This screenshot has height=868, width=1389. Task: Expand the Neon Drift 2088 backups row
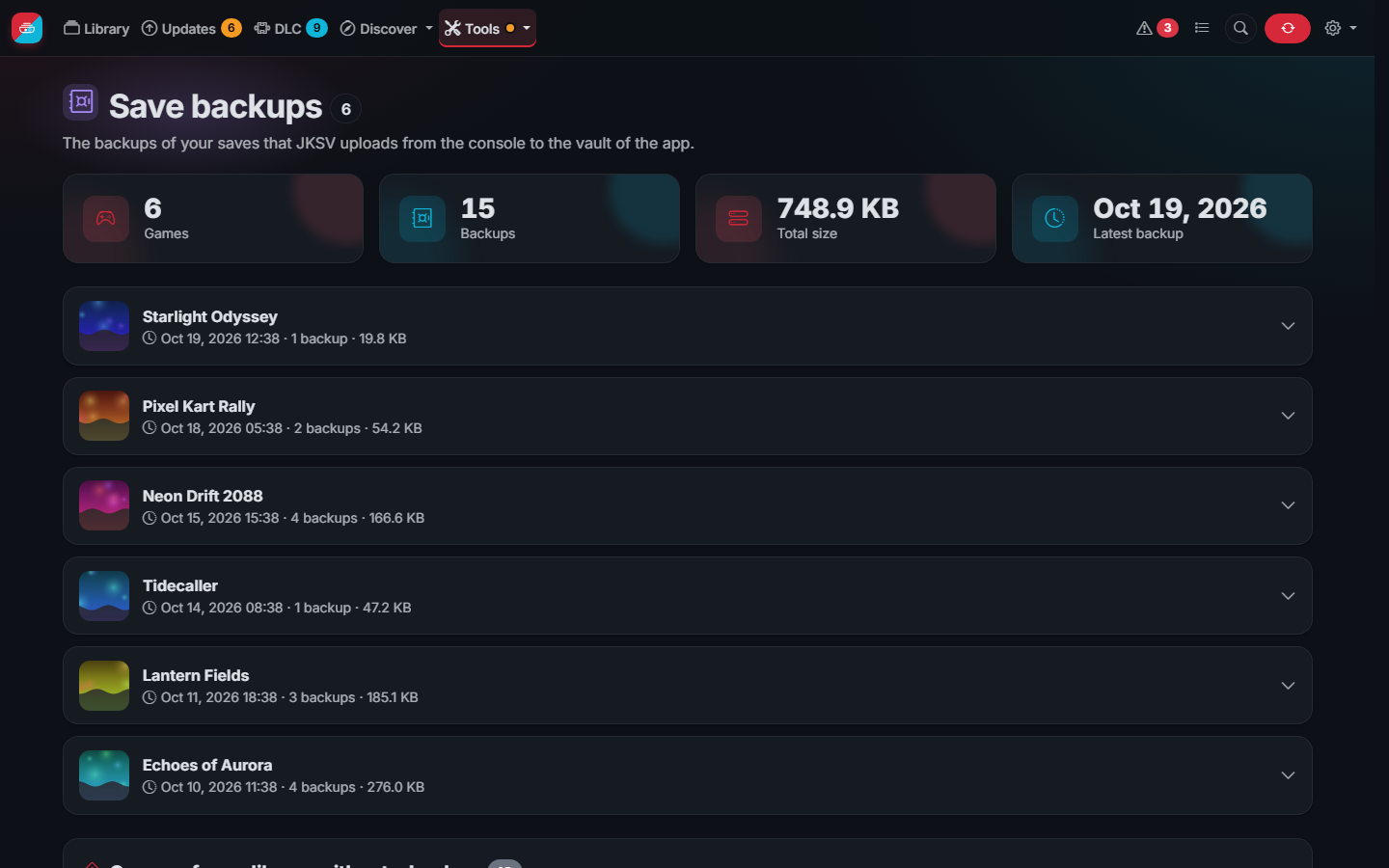pos(688,505)
